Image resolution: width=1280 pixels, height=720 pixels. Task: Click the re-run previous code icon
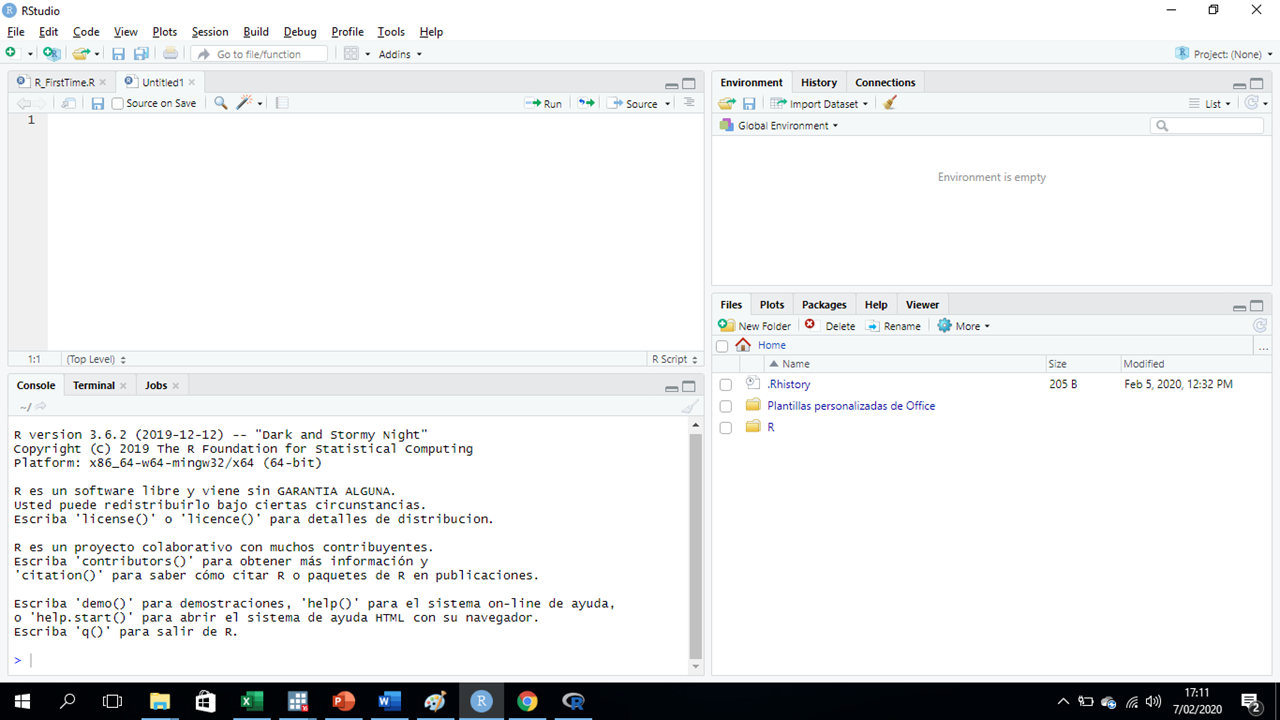(x=586, y=103)
